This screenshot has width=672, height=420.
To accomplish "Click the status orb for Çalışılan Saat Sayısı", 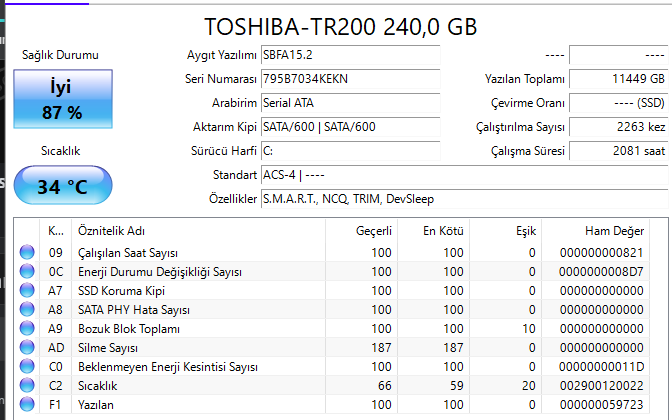I will [27, 253].
